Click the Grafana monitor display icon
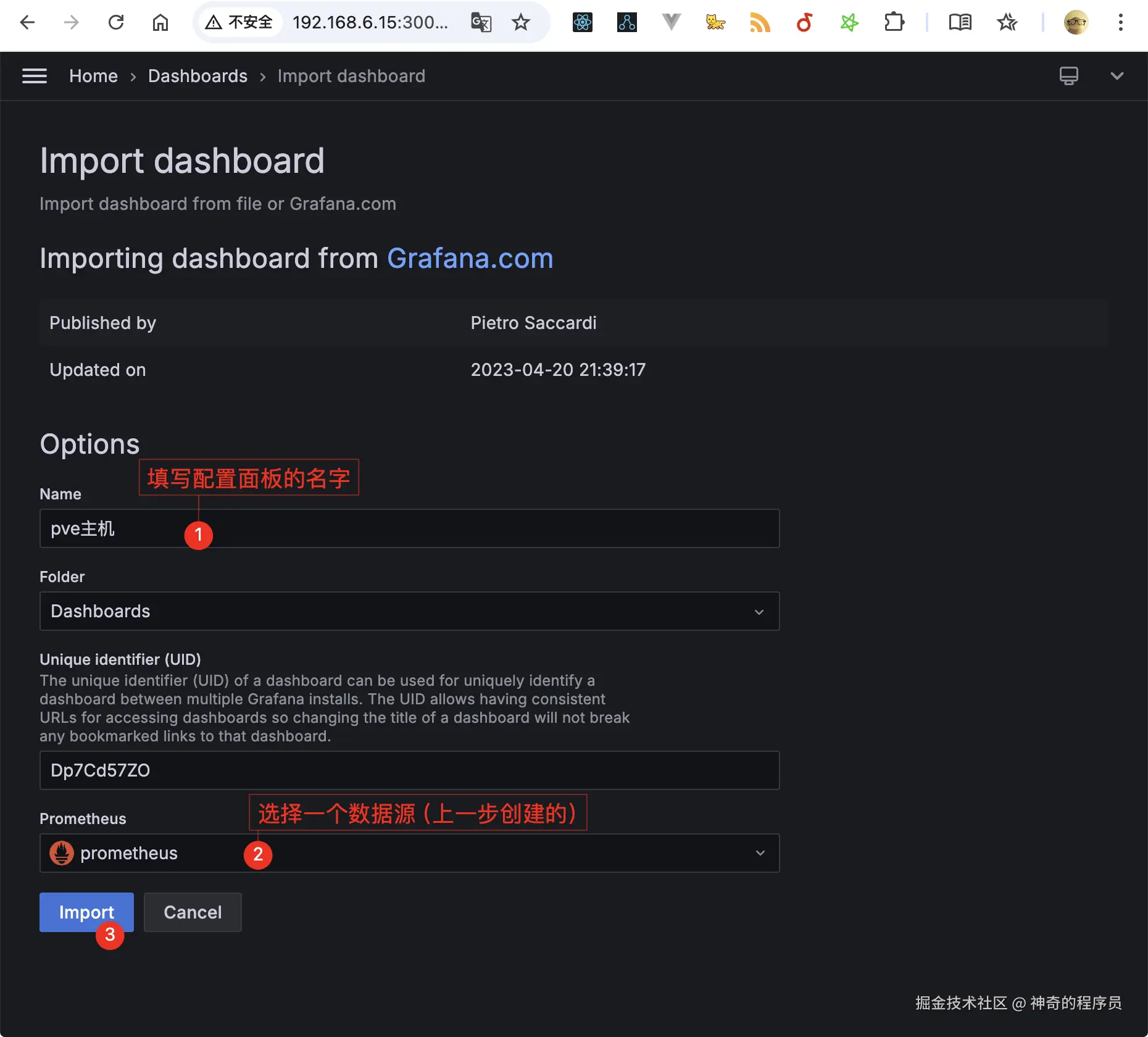 tap(1069, 76)
